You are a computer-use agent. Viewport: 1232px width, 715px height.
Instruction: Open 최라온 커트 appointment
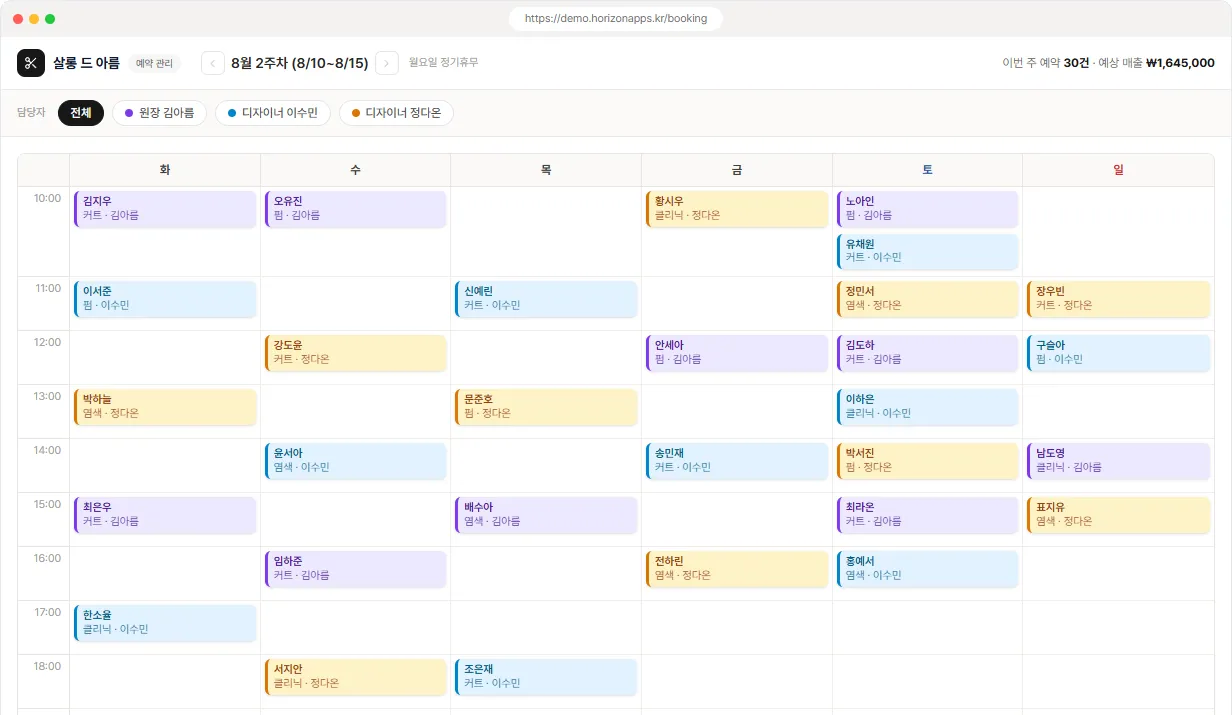(x=927, y=515)
